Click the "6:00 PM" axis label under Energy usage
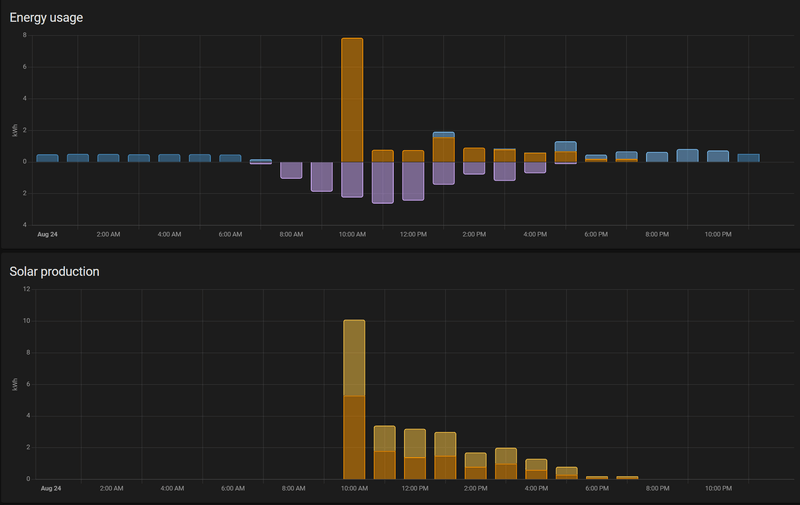800x505 pixels. point(596,235)
